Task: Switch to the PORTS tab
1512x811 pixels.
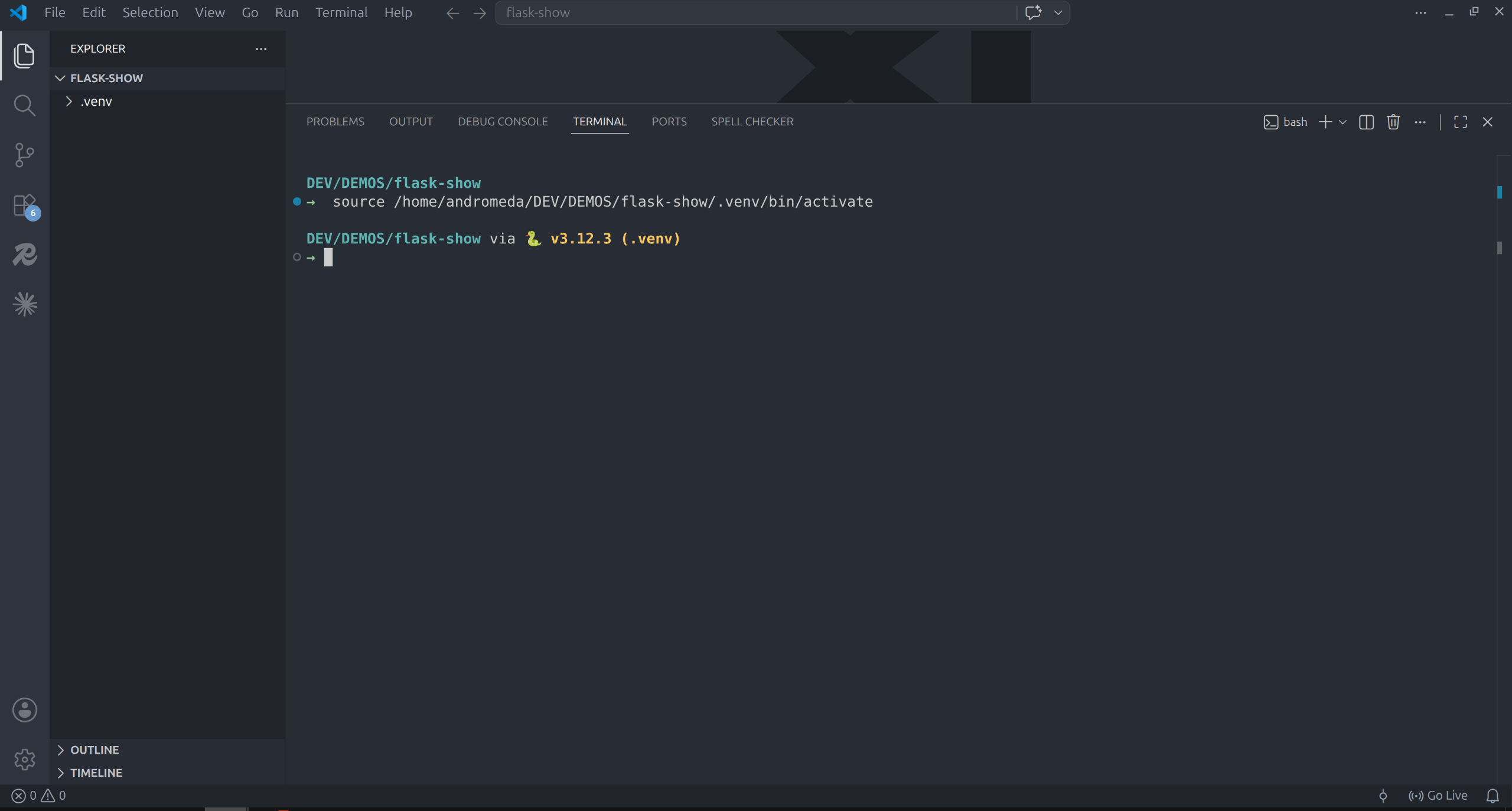Action: [669, 122]
